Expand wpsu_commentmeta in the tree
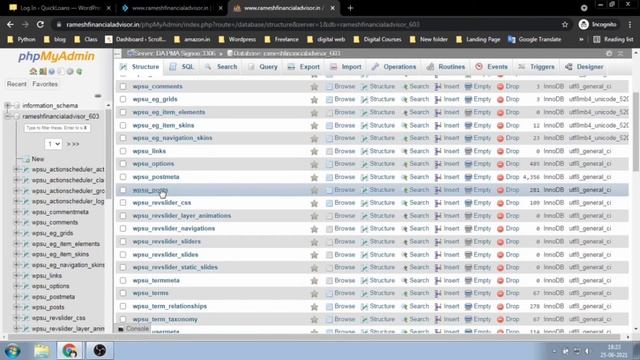 (x=17, y=212)
